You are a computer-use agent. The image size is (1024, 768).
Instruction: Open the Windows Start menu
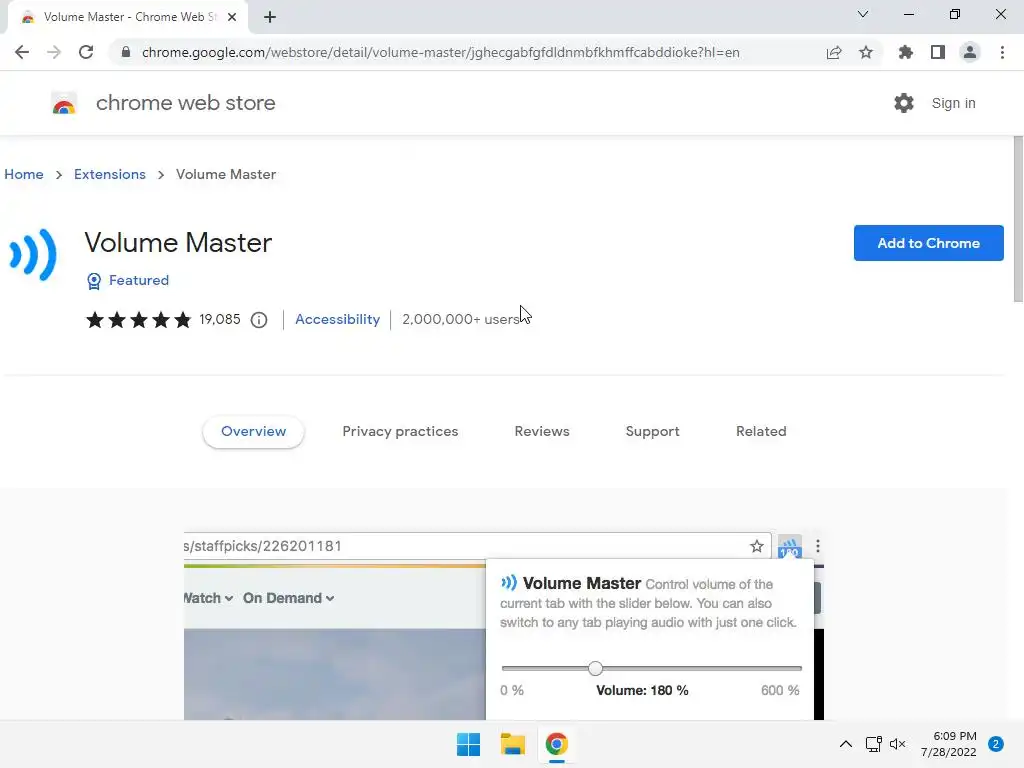(x=468, y=744)
